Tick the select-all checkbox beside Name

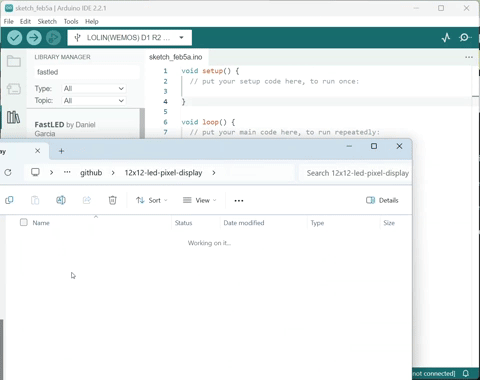coord(24,222)
